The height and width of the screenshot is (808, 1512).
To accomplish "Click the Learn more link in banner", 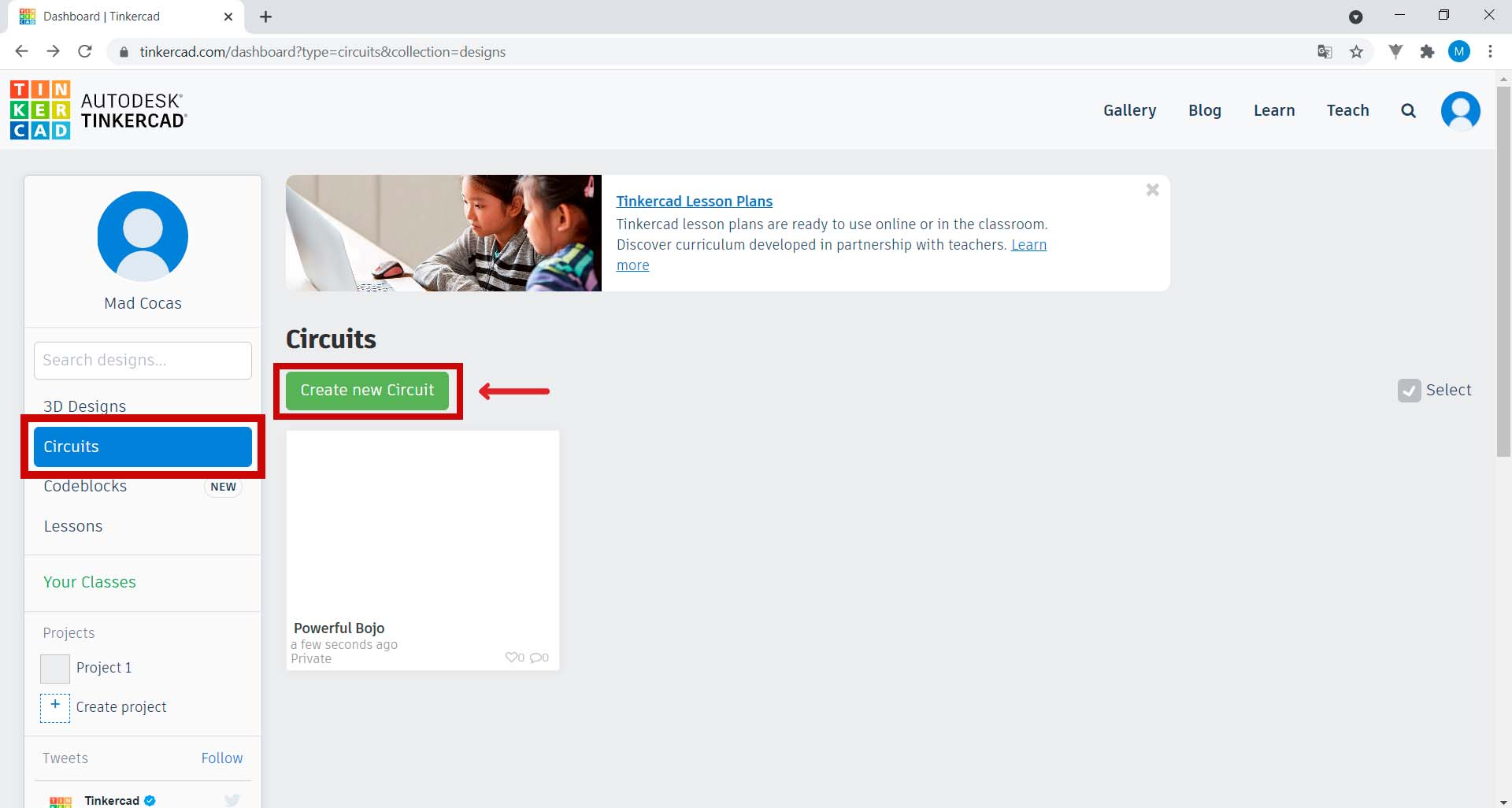I will [1028, 245].
